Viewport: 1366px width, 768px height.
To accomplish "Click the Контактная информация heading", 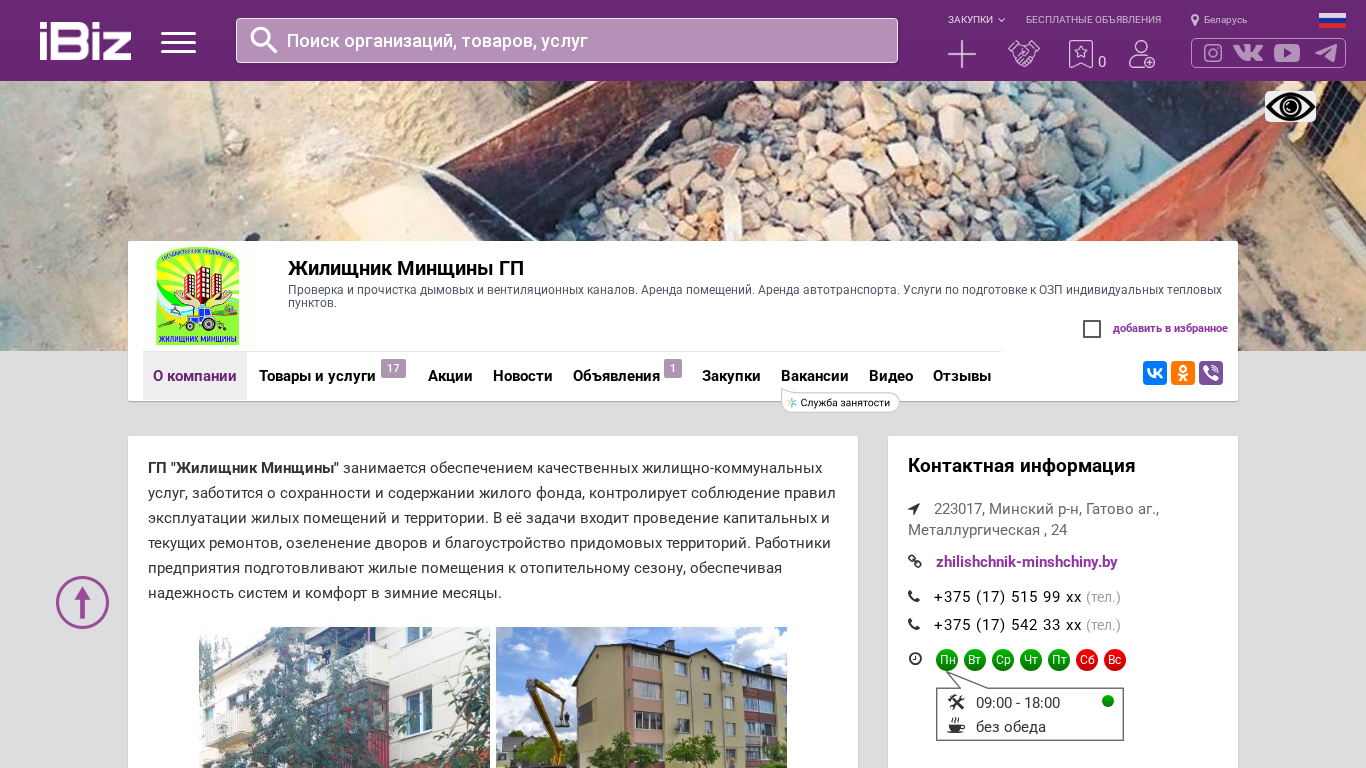I will (x=1021, y=466).
